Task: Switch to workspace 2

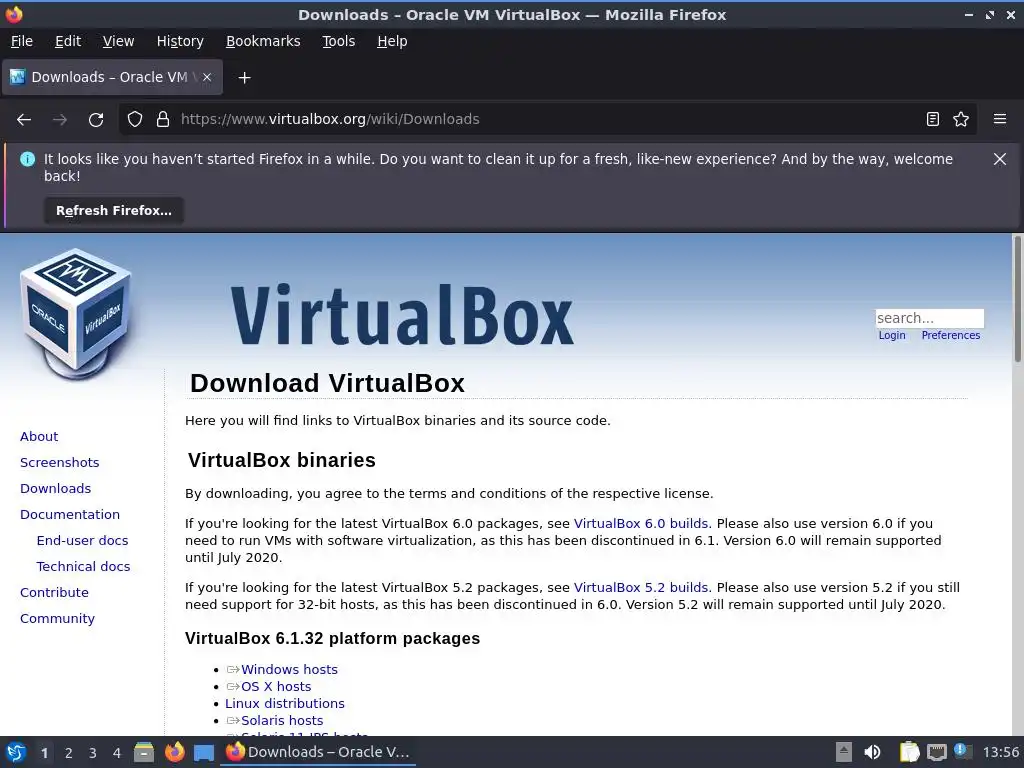Action: pyautogui.click(x=69, y=753)
